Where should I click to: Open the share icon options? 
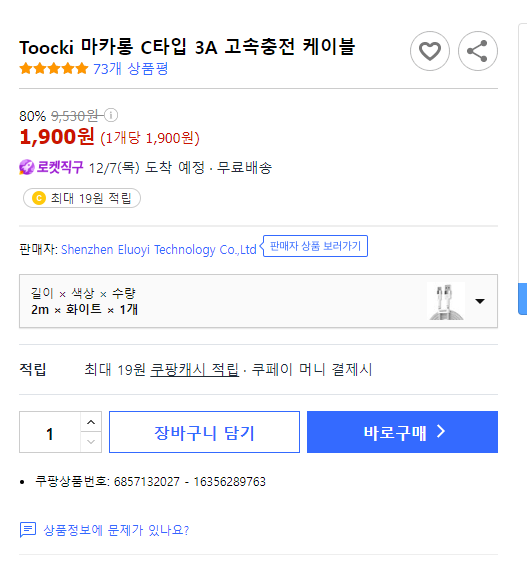point(478,51)
